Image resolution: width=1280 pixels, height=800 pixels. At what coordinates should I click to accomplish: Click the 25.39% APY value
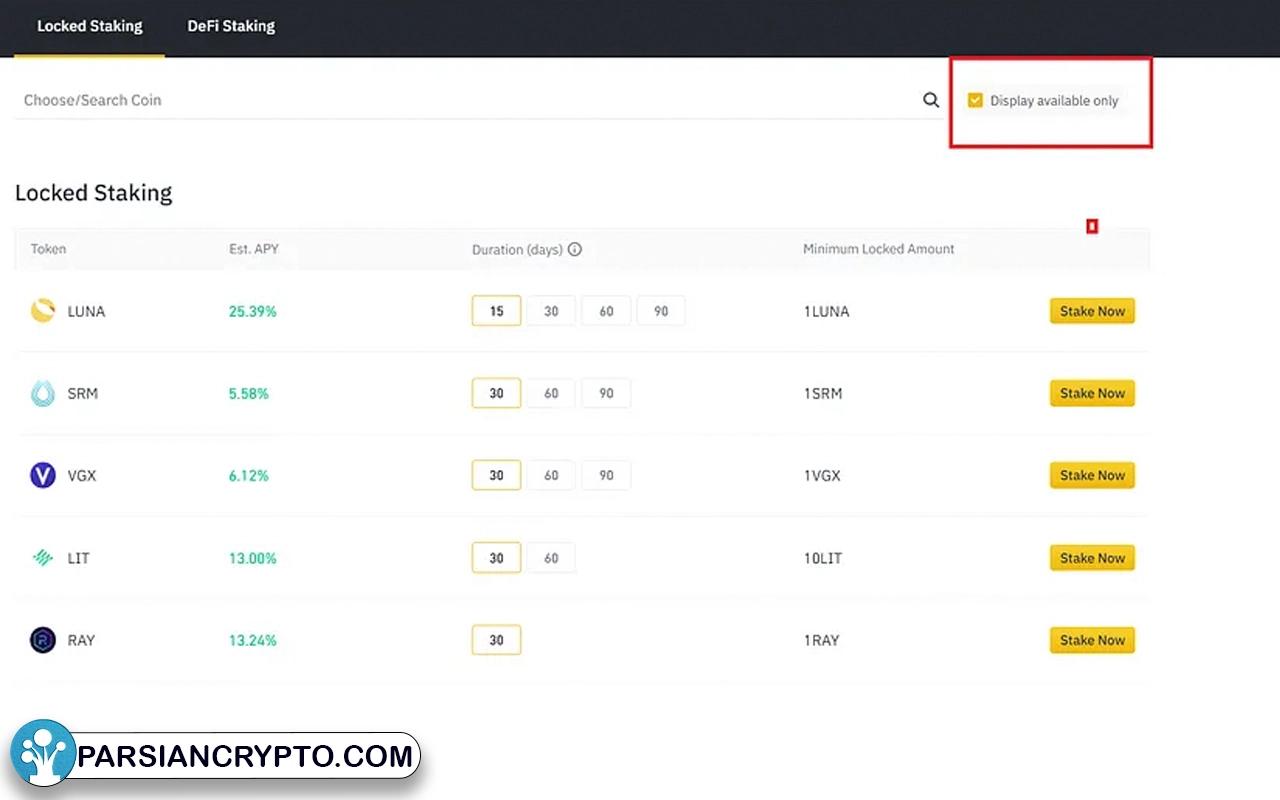tap(252, 311)
